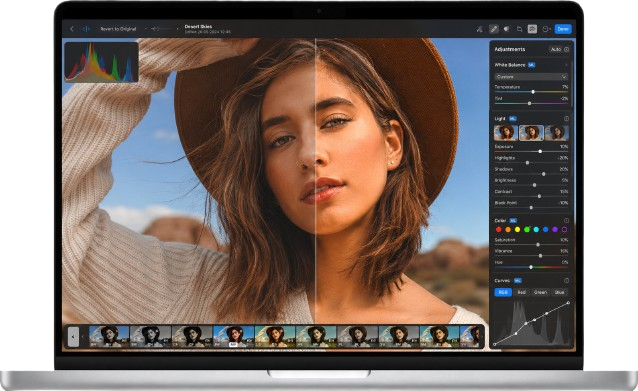Screen dimensions: 638x391
Task: Select the purple color range dot
Action: coord(555,229)
